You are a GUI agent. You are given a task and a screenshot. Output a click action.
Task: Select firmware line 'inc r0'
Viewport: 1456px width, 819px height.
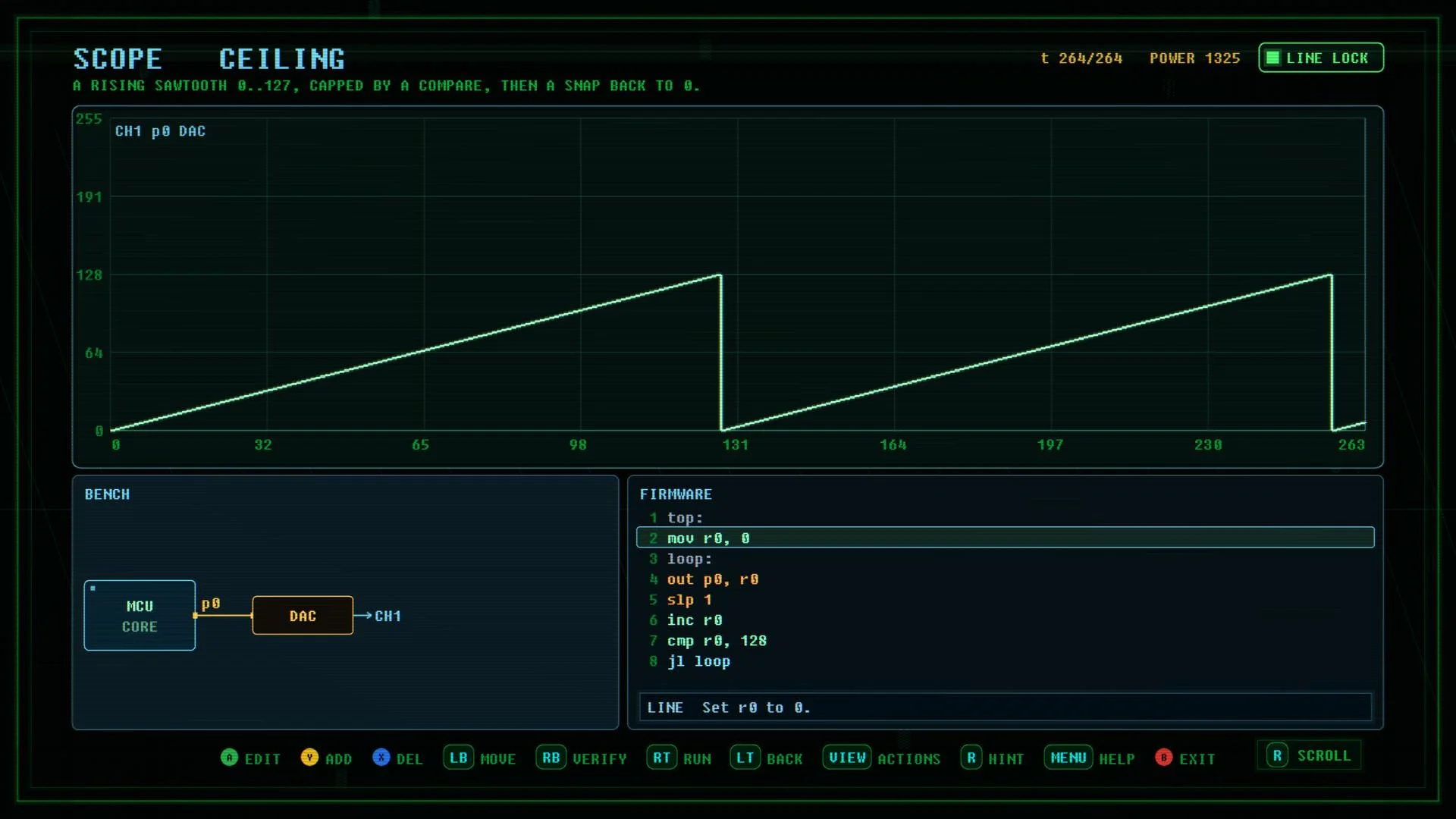pyautogui.click(x=1006, y=620)
